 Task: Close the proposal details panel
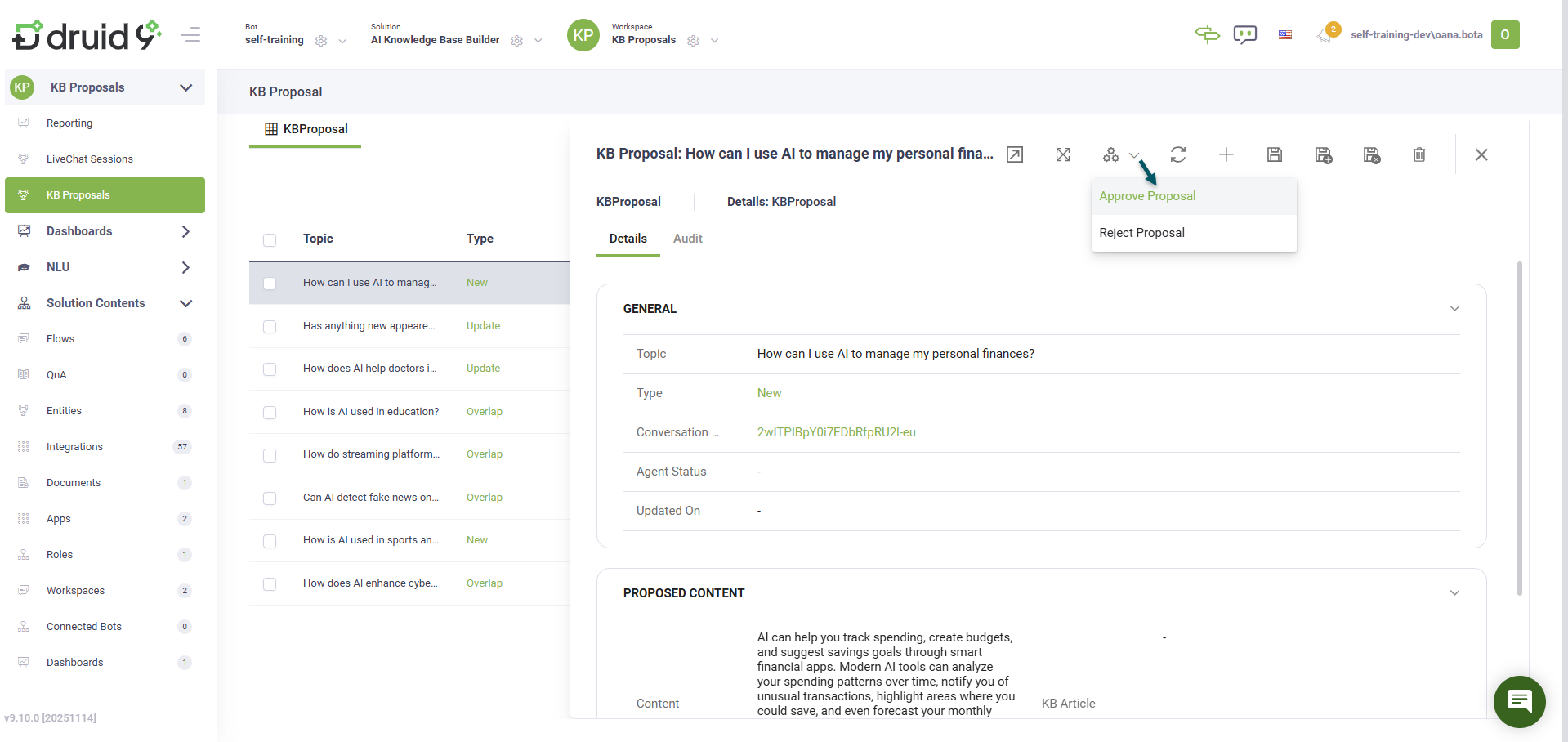tap(1481, 154)
